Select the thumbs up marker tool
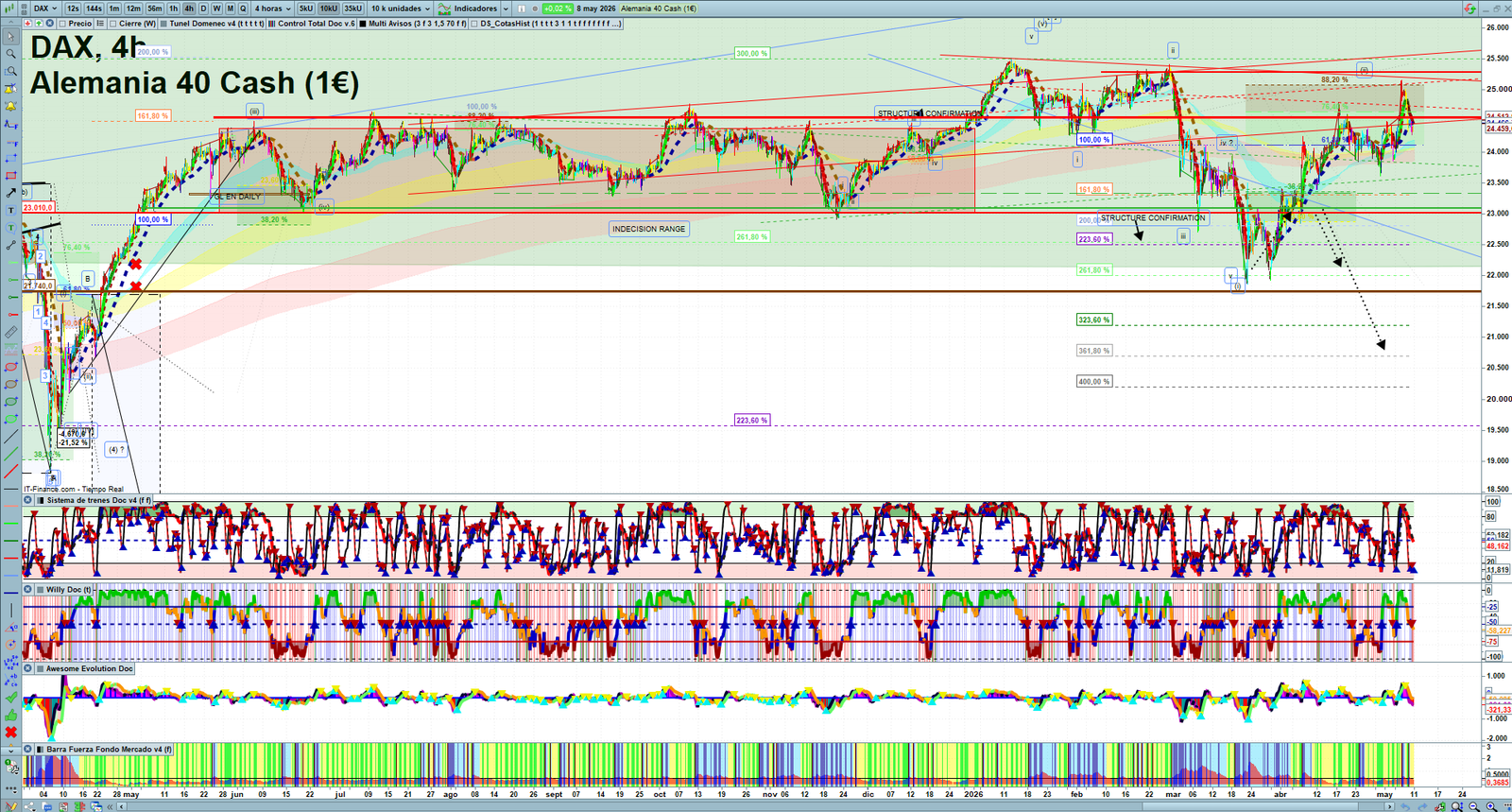This screenshot has height=812, width=1512. 11,716
